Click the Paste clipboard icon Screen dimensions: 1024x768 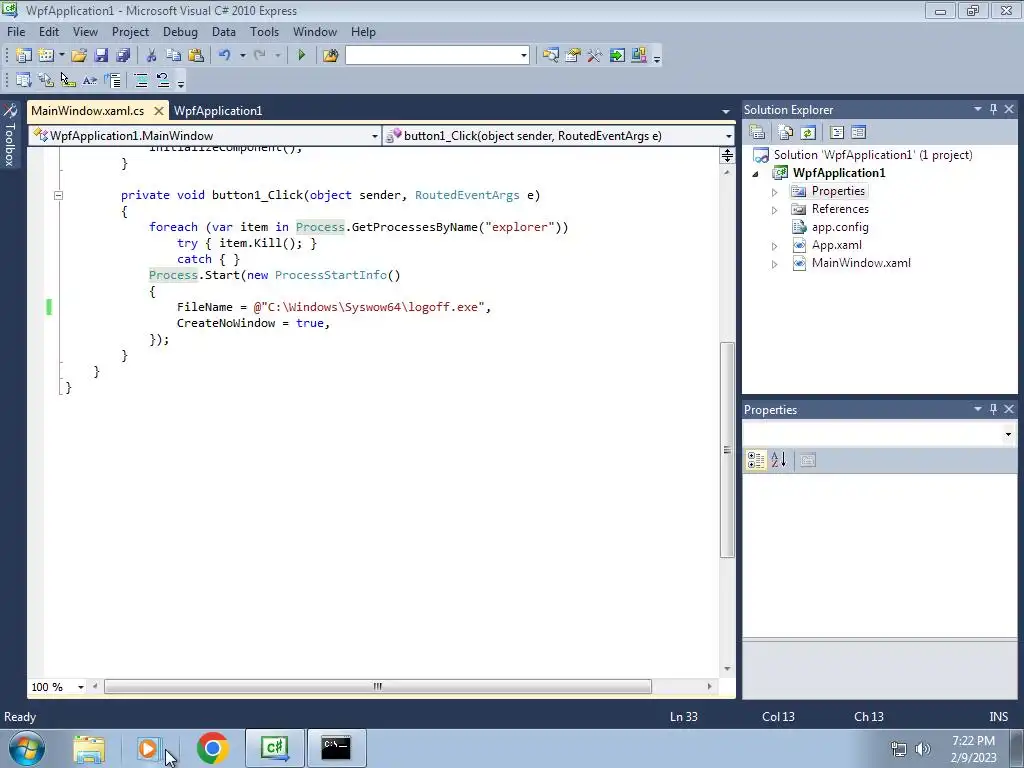(195, 56)
